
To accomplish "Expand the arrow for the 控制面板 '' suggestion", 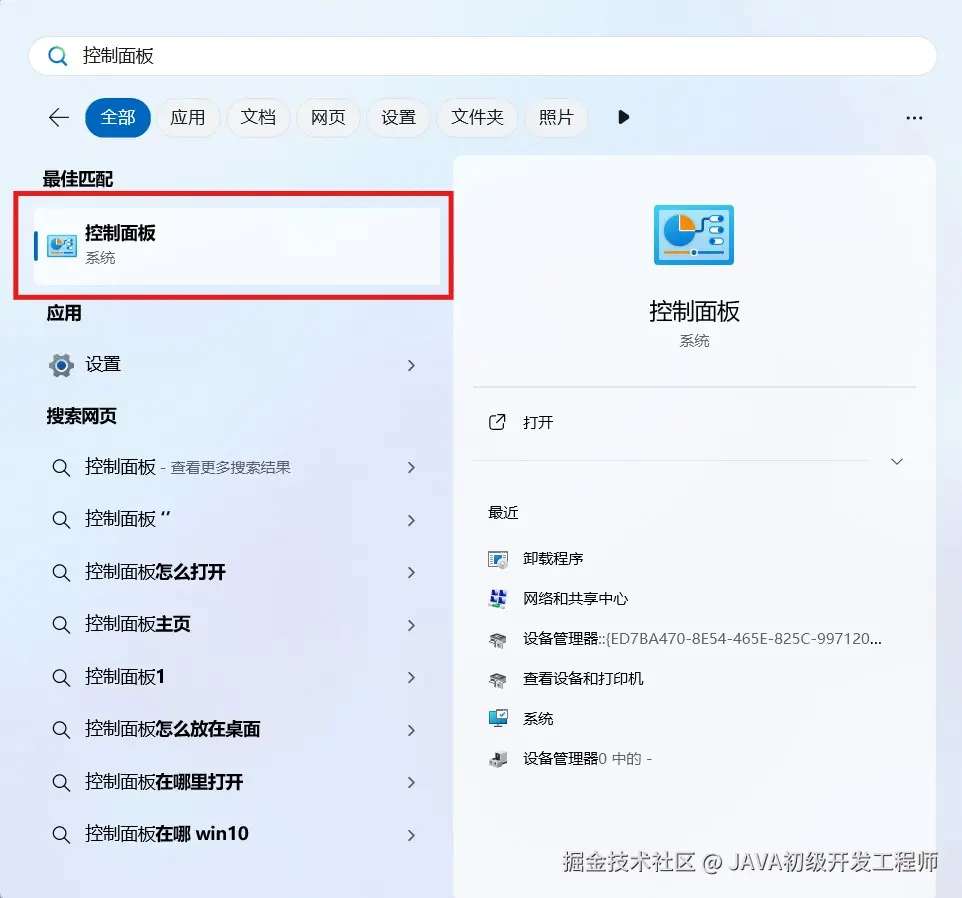I will [x=411, y=520].
